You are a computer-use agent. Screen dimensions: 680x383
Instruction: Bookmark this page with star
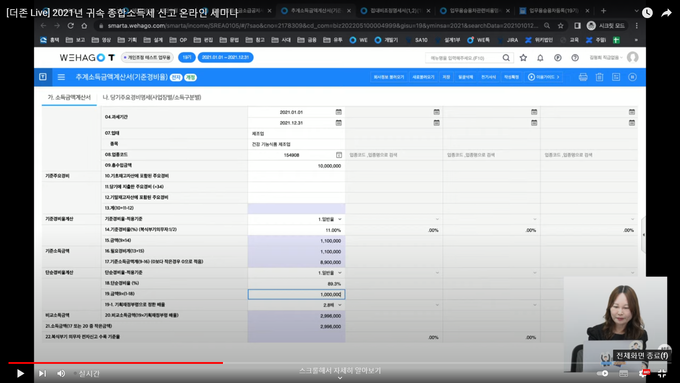561,26
